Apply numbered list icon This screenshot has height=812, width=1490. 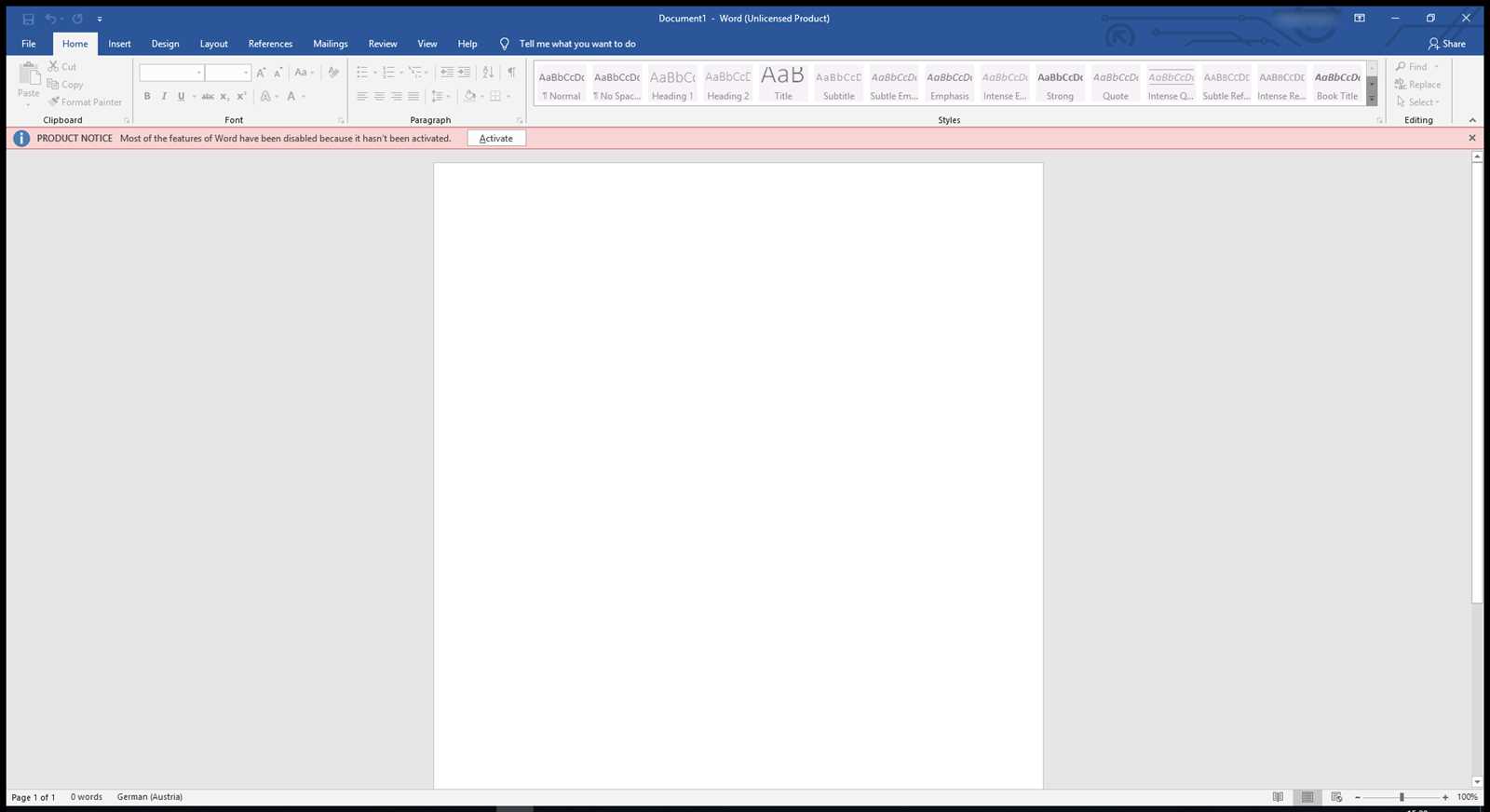[388, 73]
